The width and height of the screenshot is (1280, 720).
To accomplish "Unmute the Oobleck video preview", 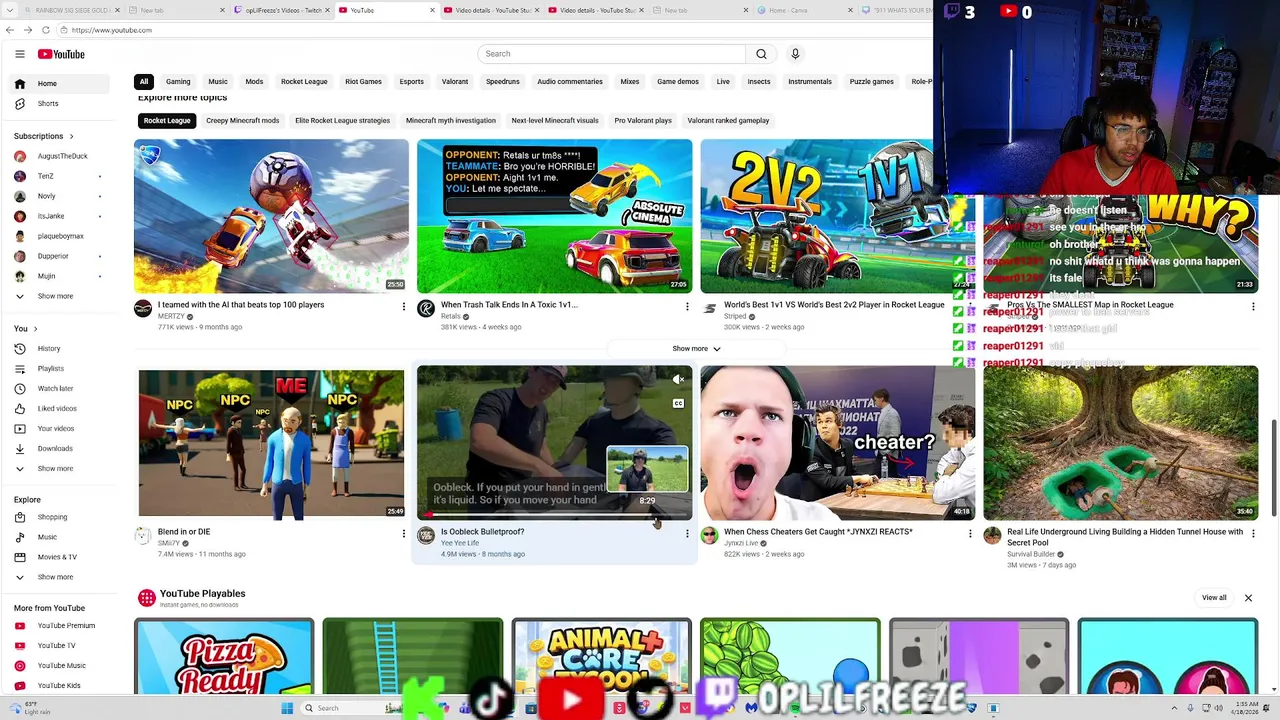I will tap(678, 380).
